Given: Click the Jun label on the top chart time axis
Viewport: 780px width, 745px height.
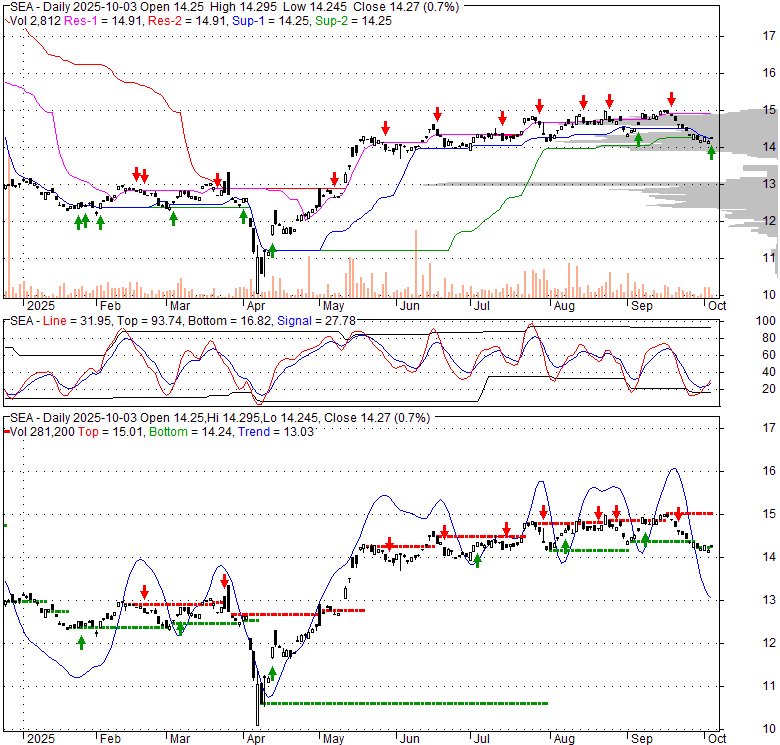Looking at the screenshot, I should pos(409,306).
